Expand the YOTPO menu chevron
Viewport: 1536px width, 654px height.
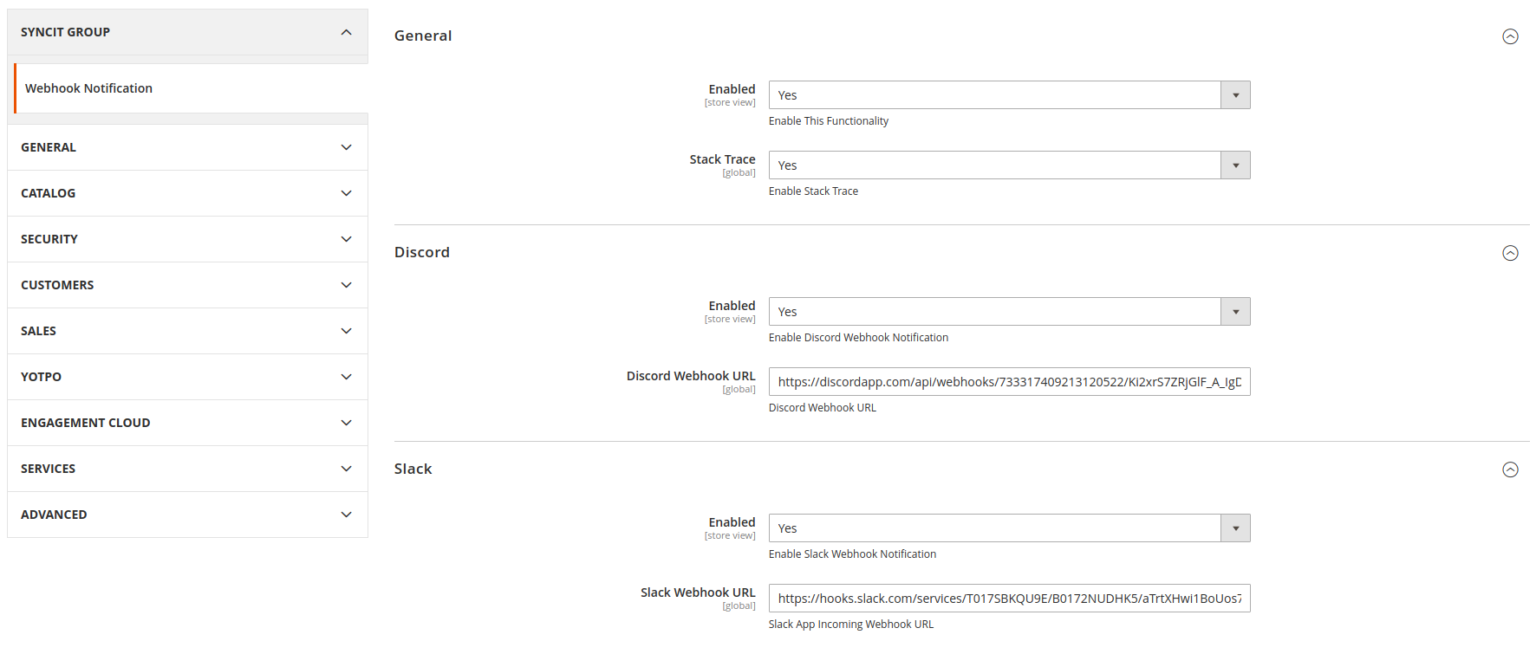pos(346,377)
